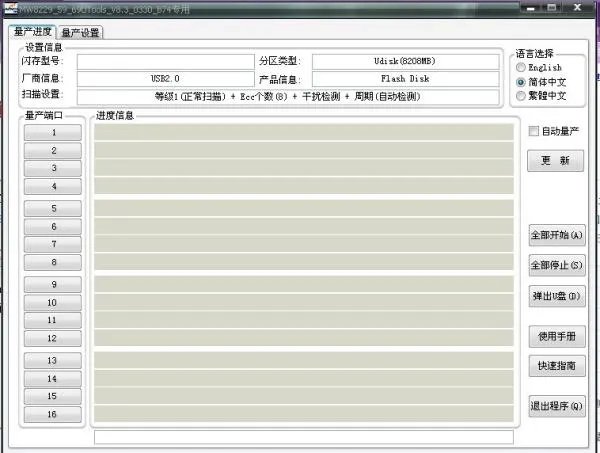
Task: Click production port button 15
Action: (x=53, y=396)
